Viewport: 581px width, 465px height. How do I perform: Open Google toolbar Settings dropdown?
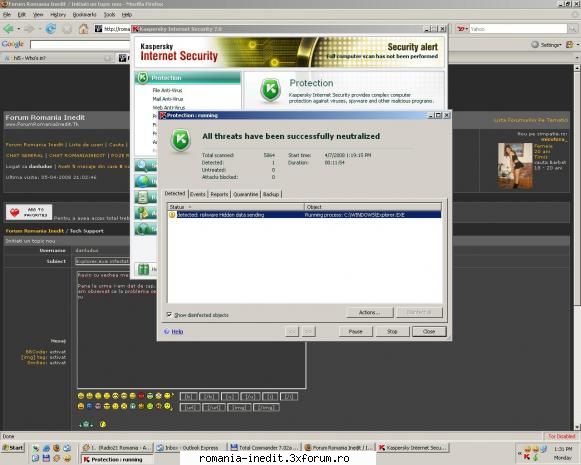546,44
